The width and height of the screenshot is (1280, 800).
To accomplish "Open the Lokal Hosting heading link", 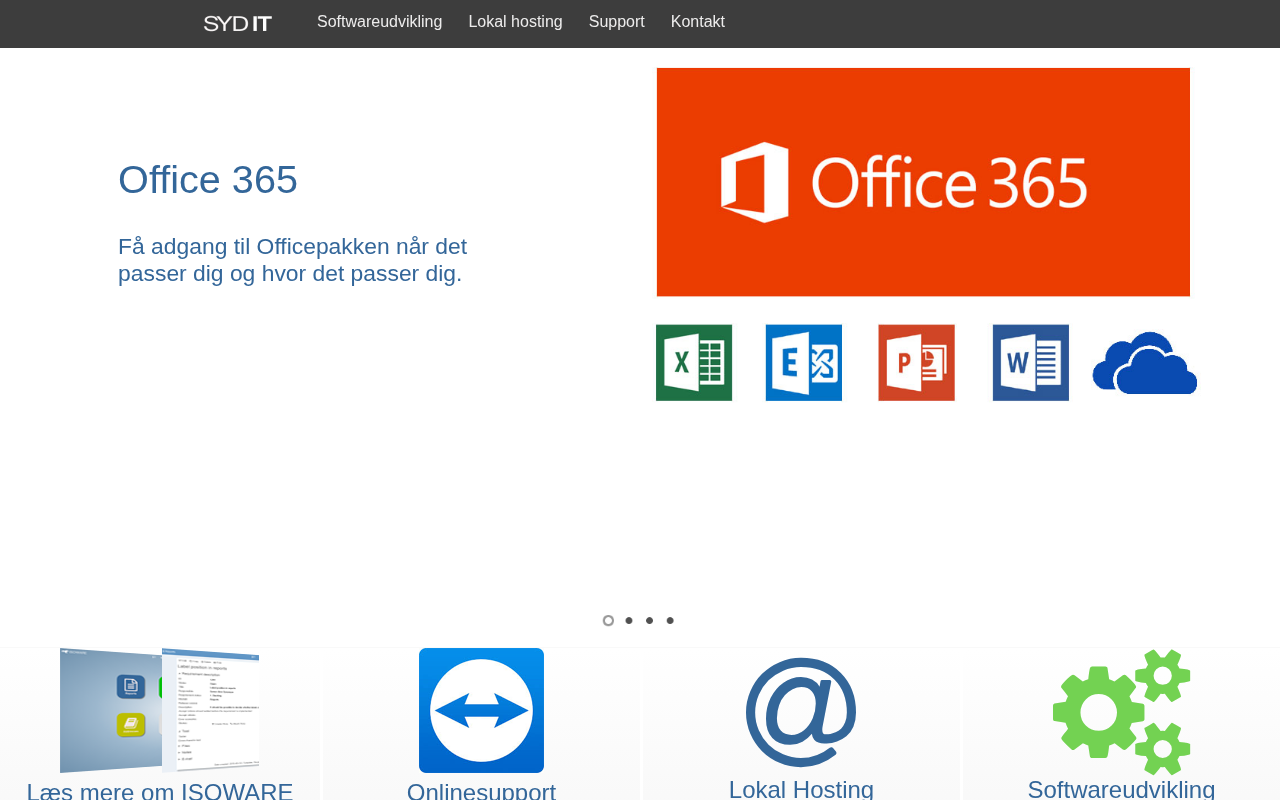I will [x=801, y=789].
